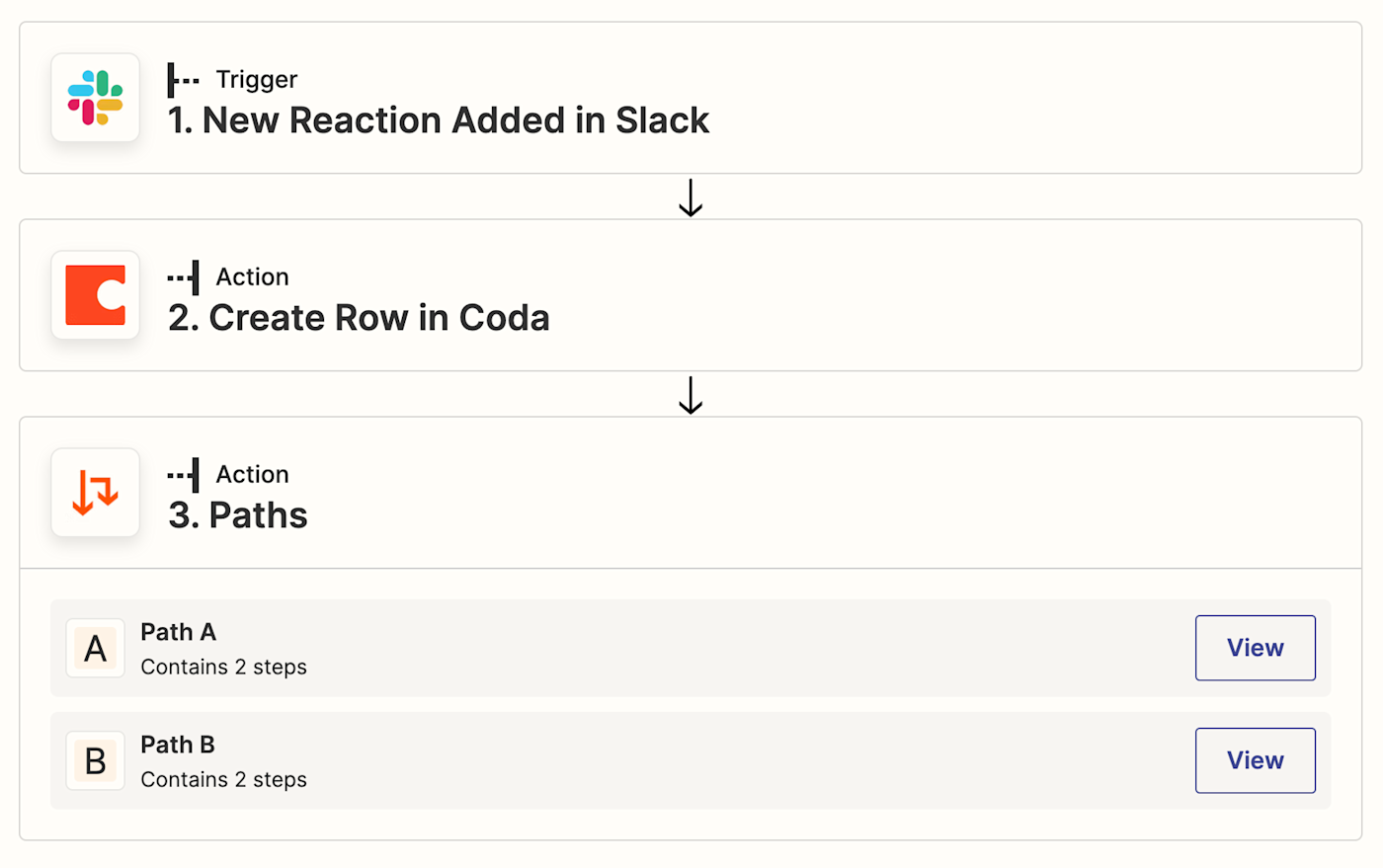Open step 1 New Reaction Added in Slack
Screen dimensions: 1383x868
click(439, 120)
